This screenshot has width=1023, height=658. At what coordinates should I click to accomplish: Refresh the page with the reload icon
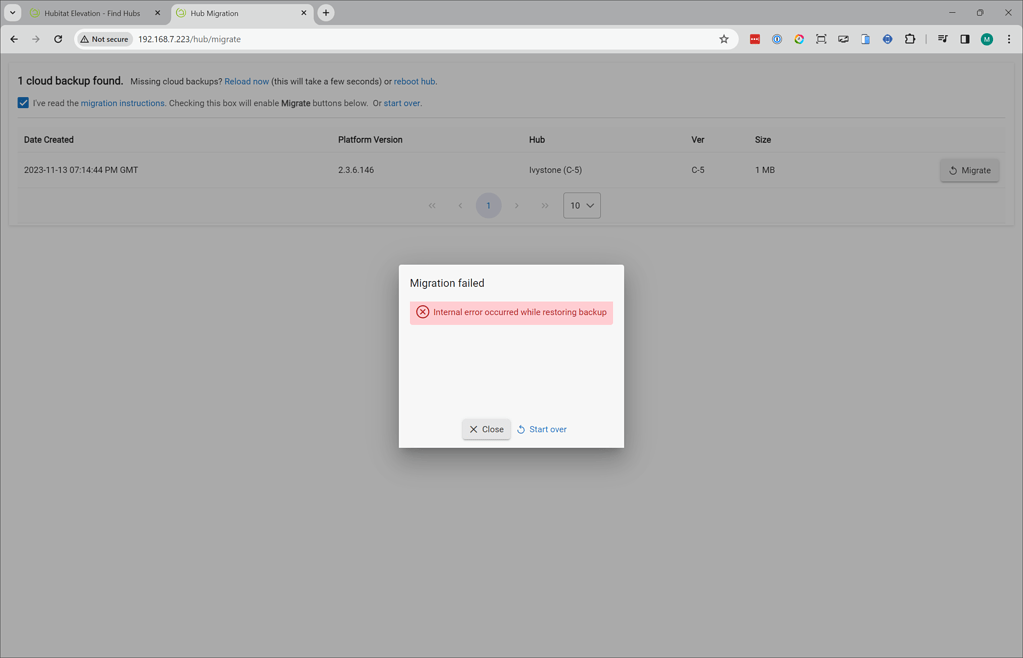58,38
